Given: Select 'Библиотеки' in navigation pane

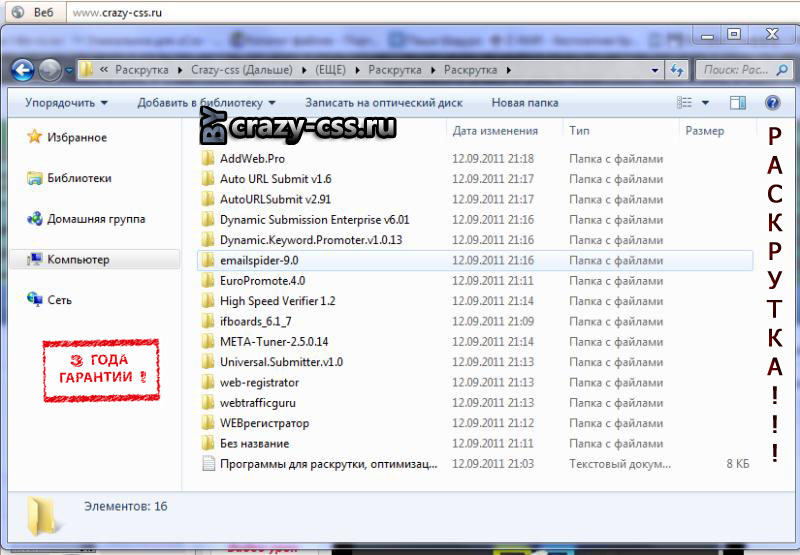Looking at the screenshot, I should [79, 178].
